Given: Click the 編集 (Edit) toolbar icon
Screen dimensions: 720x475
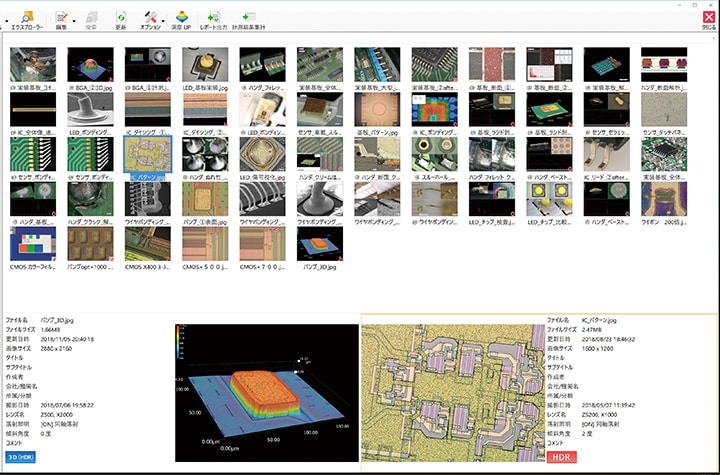Looking at the screenshot, I should [61, 17].
